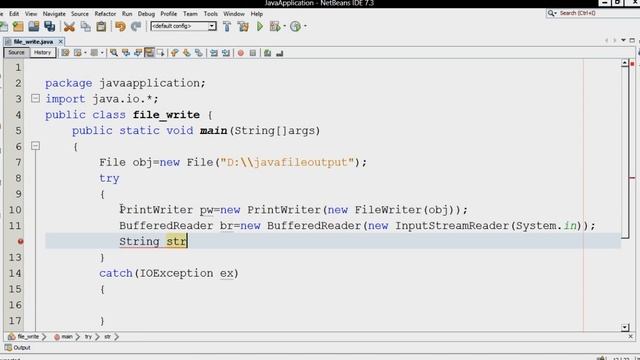Image resolution: width=640 pixels, height=360 pixels.
Task: Open the Window menu
Action: pyautogui.click(x=234, y=13)
